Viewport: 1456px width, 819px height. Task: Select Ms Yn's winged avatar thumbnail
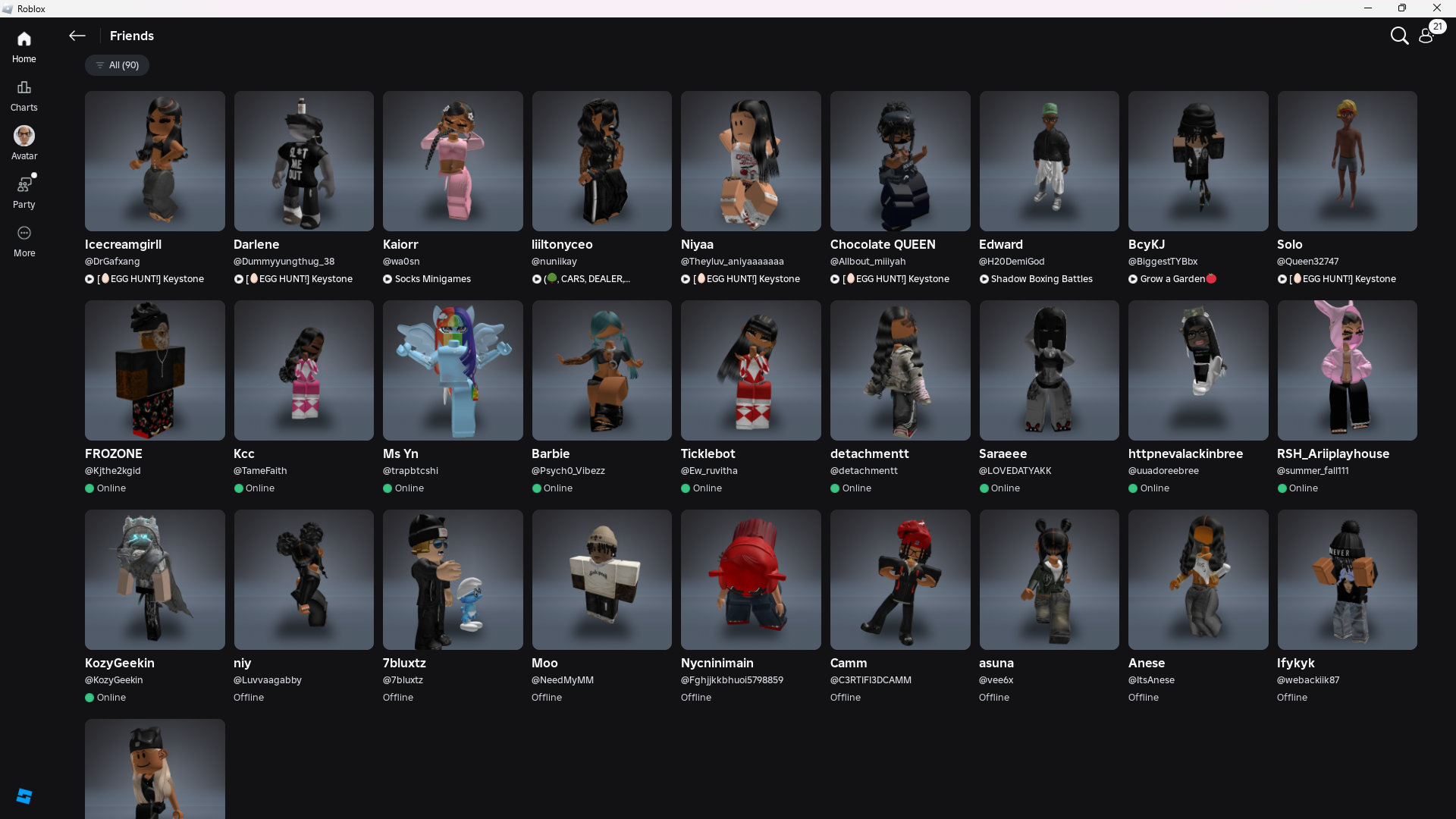click(453, 370)
